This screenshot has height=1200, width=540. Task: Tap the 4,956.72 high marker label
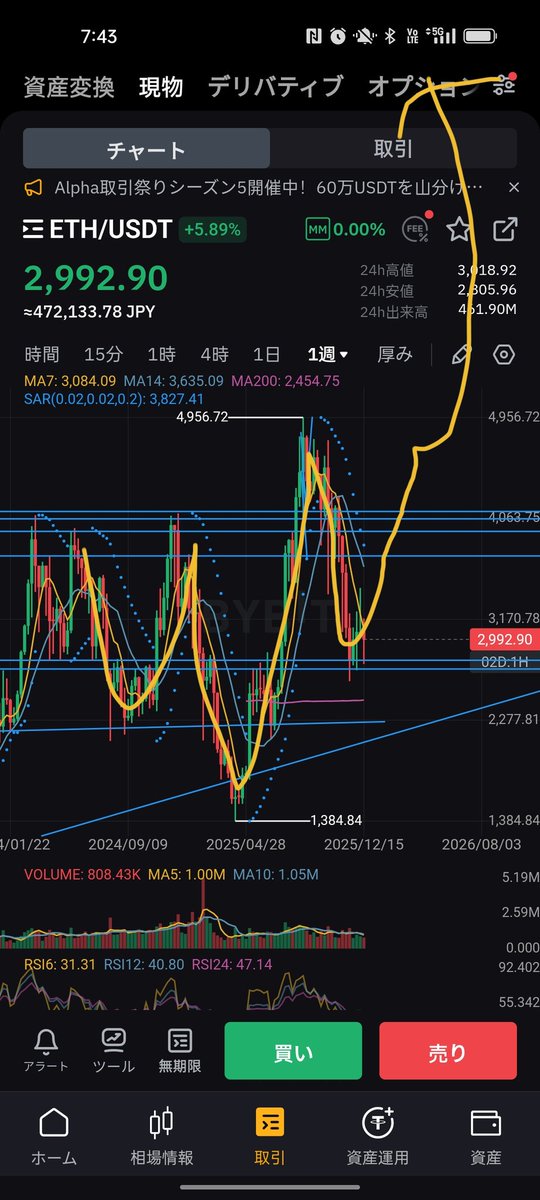[202, 417]
